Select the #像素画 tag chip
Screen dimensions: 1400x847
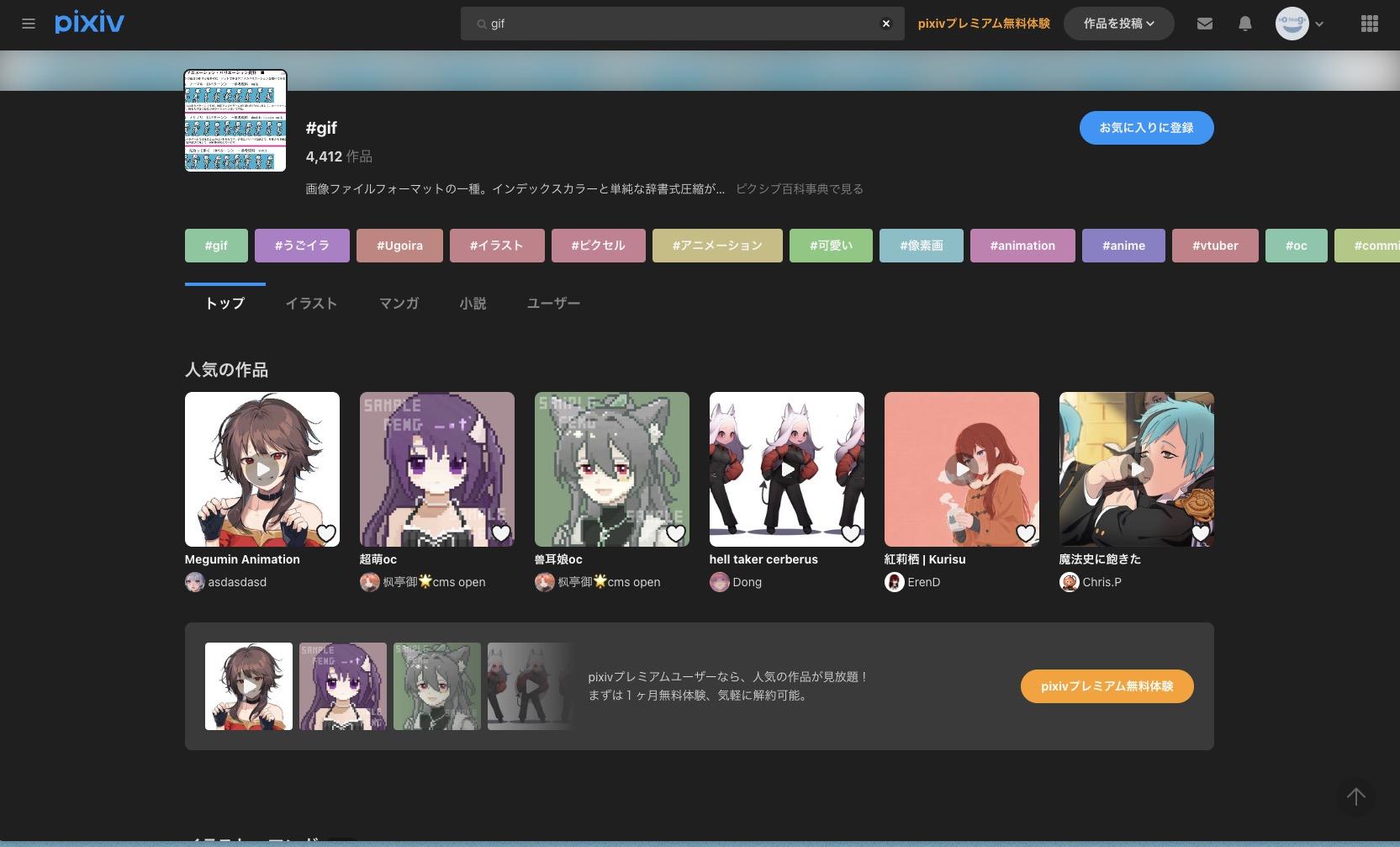[x=922, y=246]
